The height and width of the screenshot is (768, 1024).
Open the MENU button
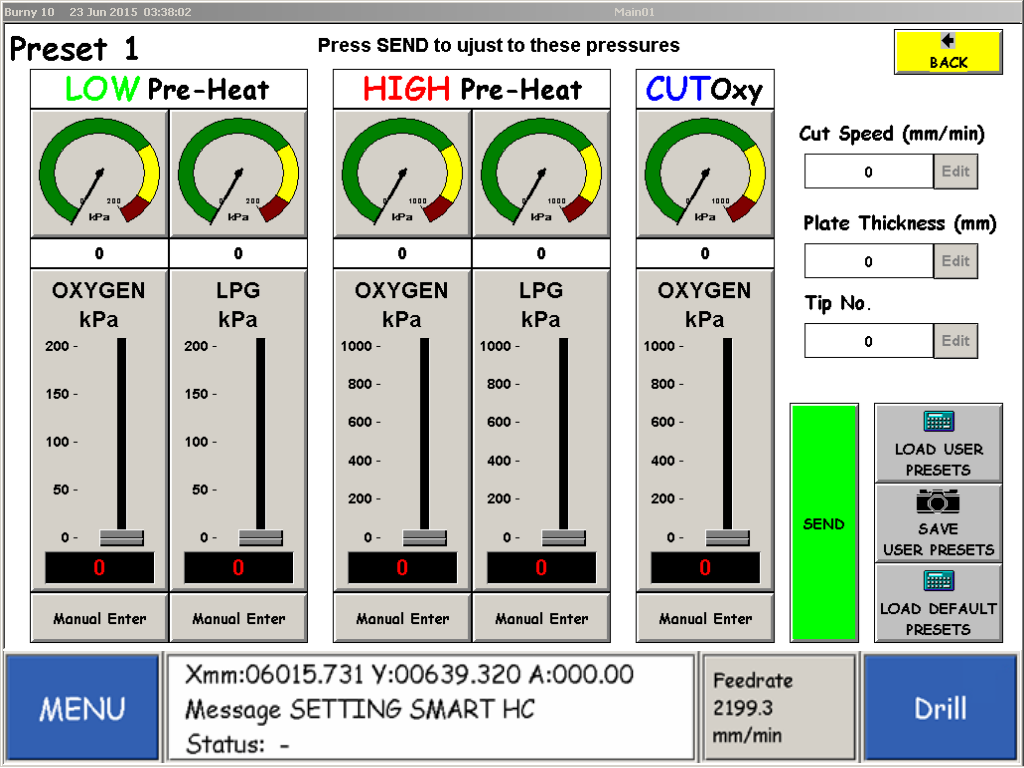(x=82, y=708)
